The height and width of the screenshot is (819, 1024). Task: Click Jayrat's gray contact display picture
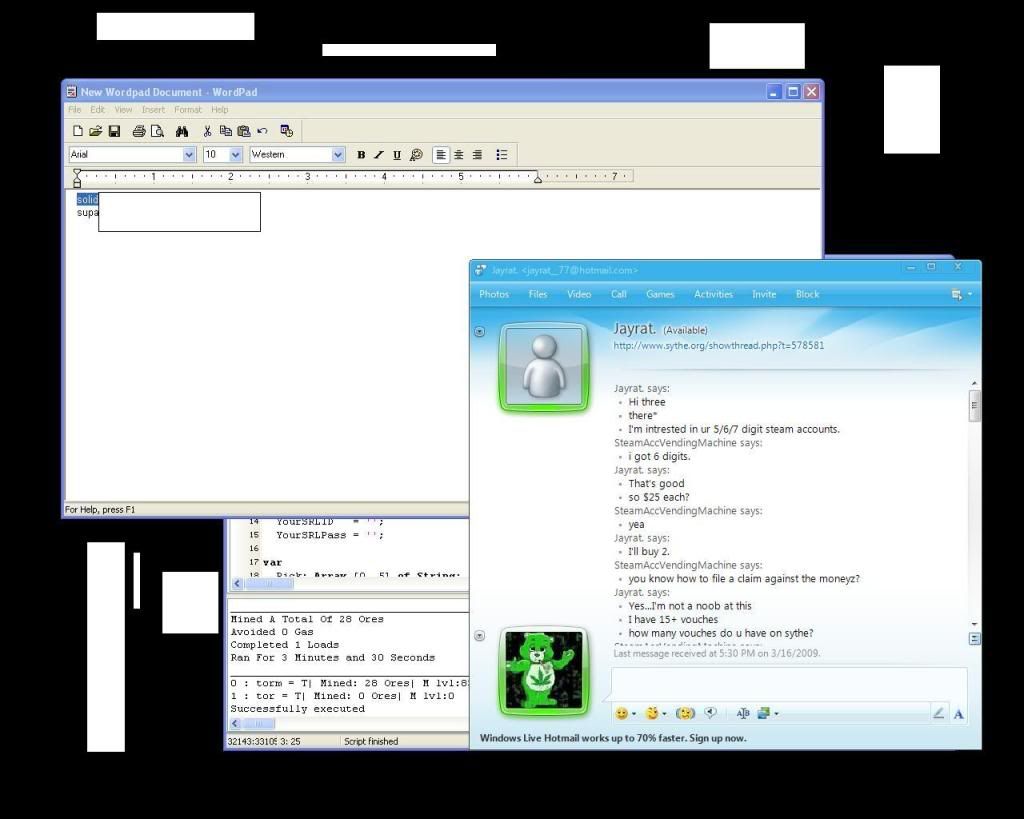[544, 368]
